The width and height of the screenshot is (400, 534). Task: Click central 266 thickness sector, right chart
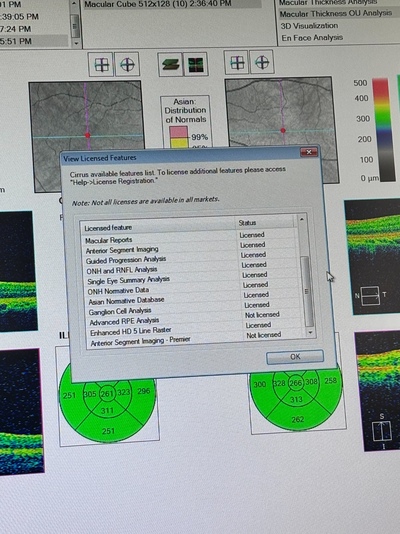295,383
